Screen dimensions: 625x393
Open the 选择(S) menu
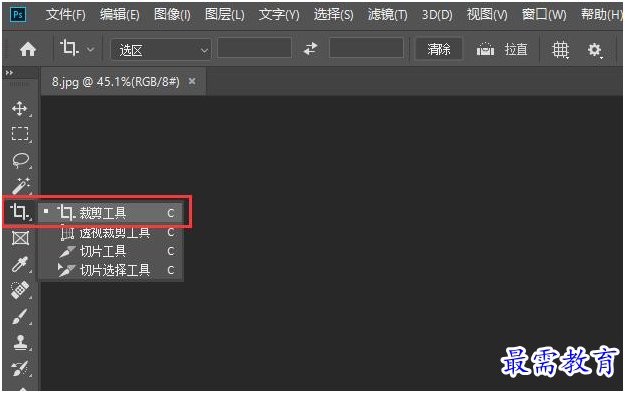(x=334, y=15)
